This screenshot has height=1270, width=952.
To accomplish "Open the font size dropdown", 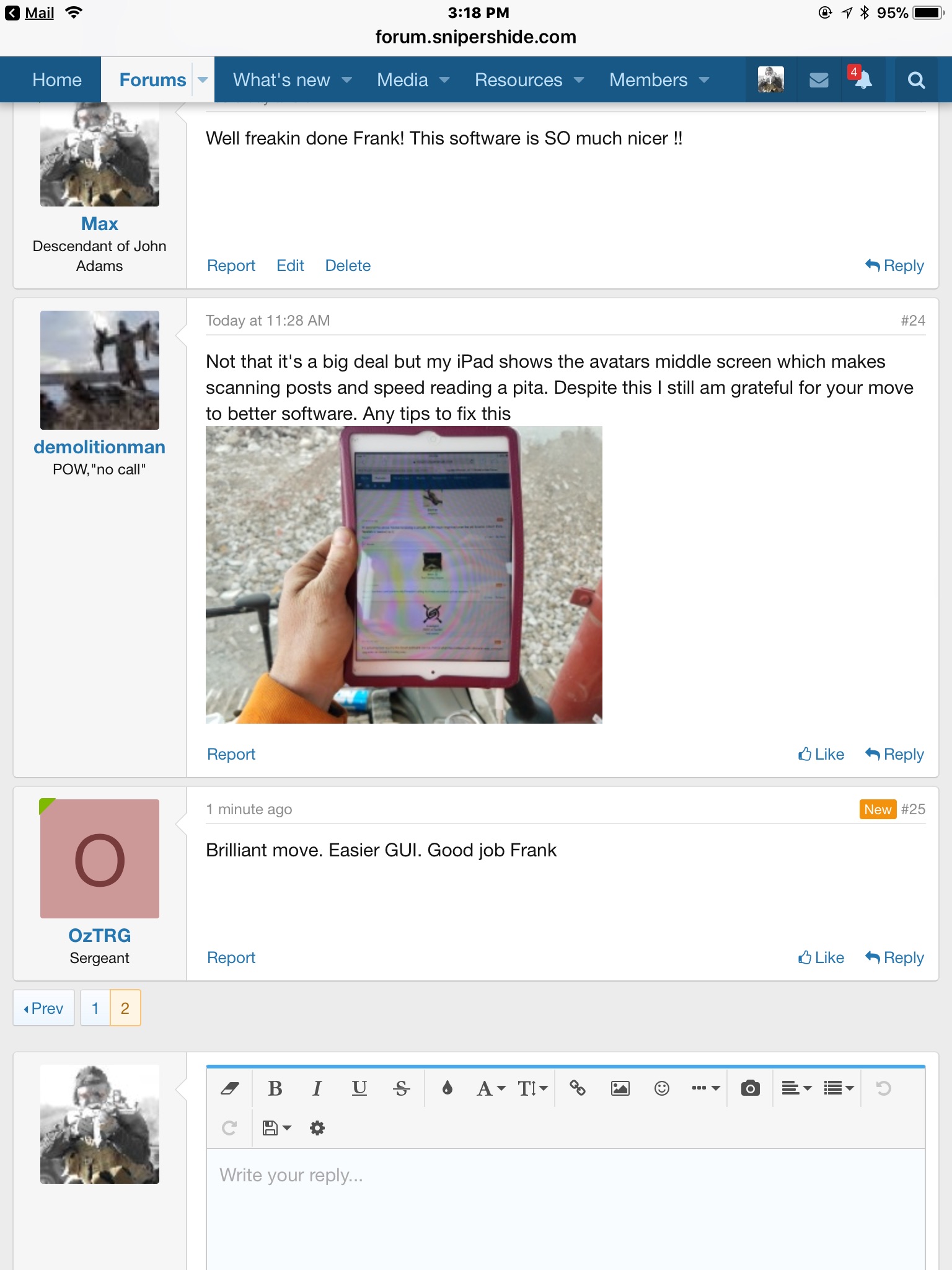I will [533, 1088].
